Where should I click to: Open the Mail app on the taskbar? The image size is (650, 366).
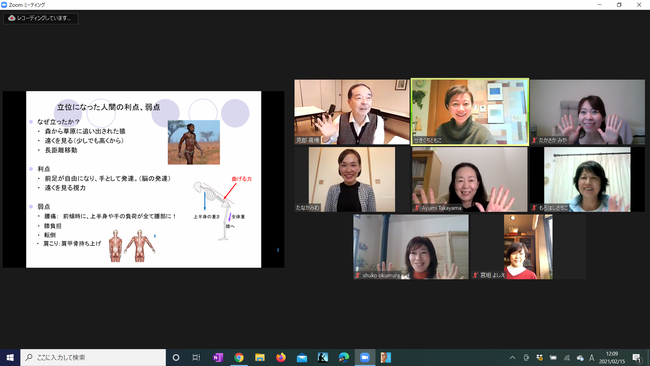pos(302,357)
